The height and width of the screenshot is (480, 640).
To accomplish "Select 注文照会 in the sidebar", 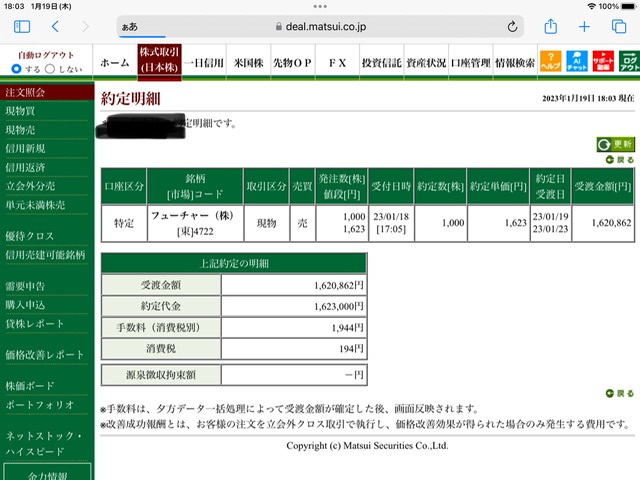I will [47, 92].
